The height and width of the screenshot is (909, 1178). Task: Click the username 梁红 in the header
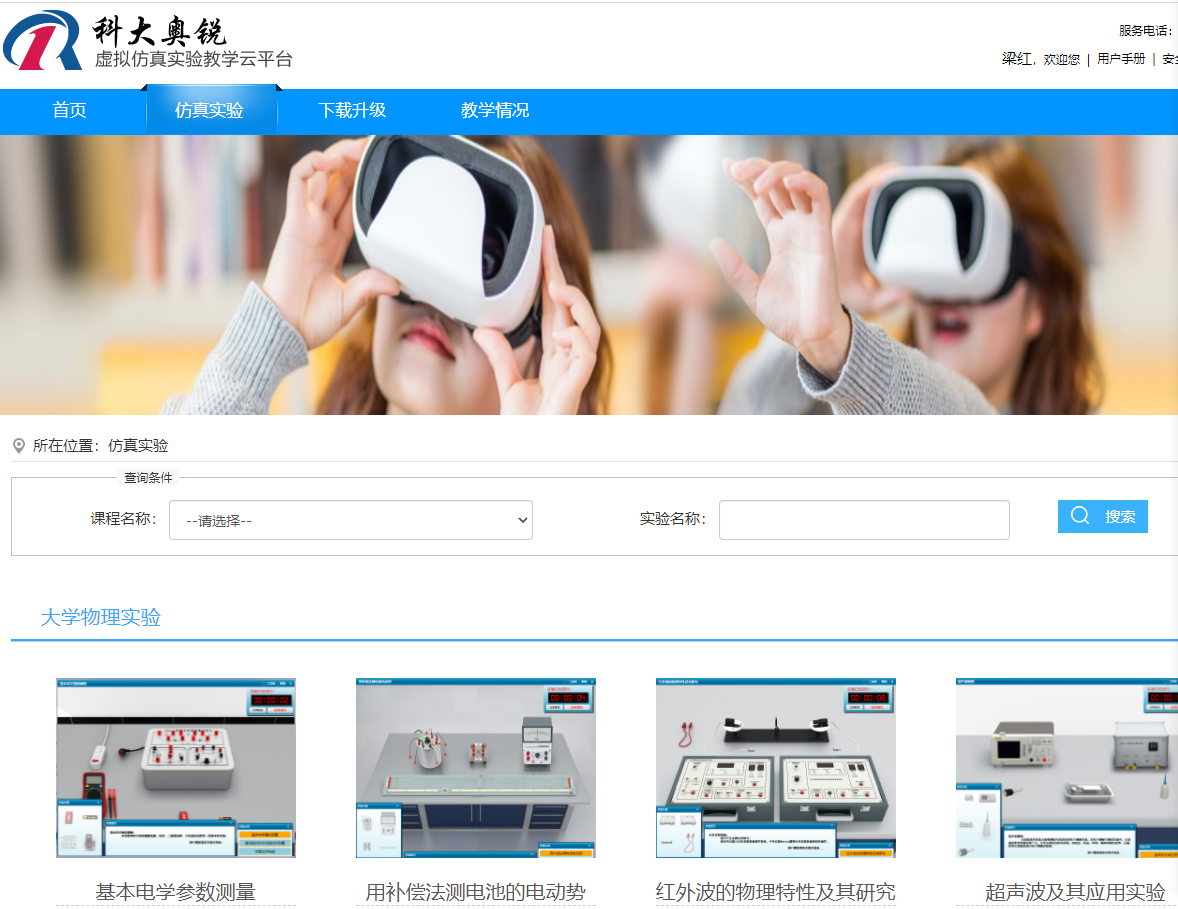point(1016,59)
